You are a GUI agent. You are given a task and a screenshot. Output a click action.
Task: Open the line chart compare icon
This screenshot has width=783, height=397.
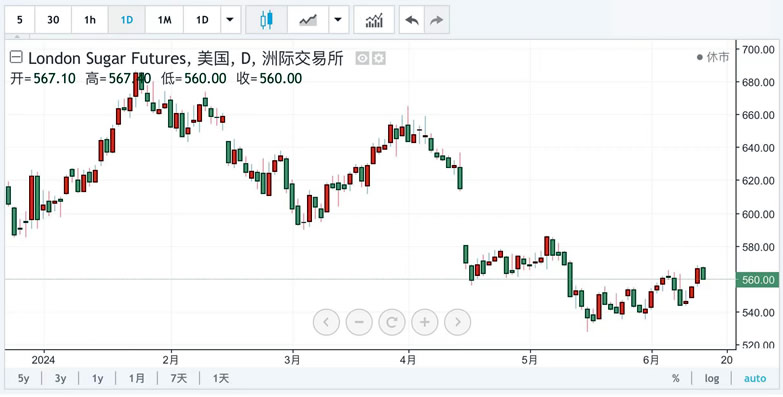click(x=308, y=20)
